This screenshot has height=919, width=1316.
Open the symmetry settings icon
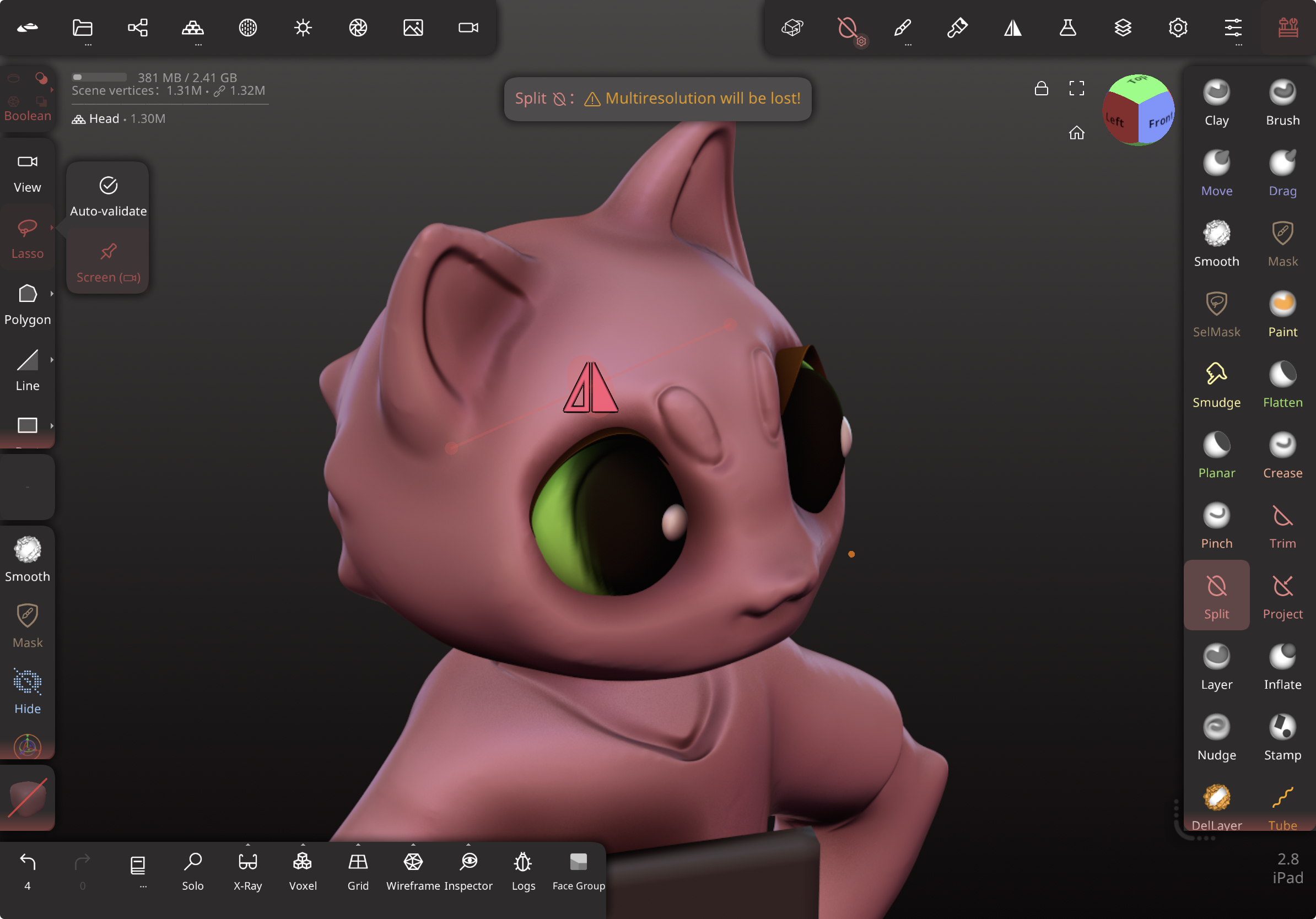(1013, 28)
